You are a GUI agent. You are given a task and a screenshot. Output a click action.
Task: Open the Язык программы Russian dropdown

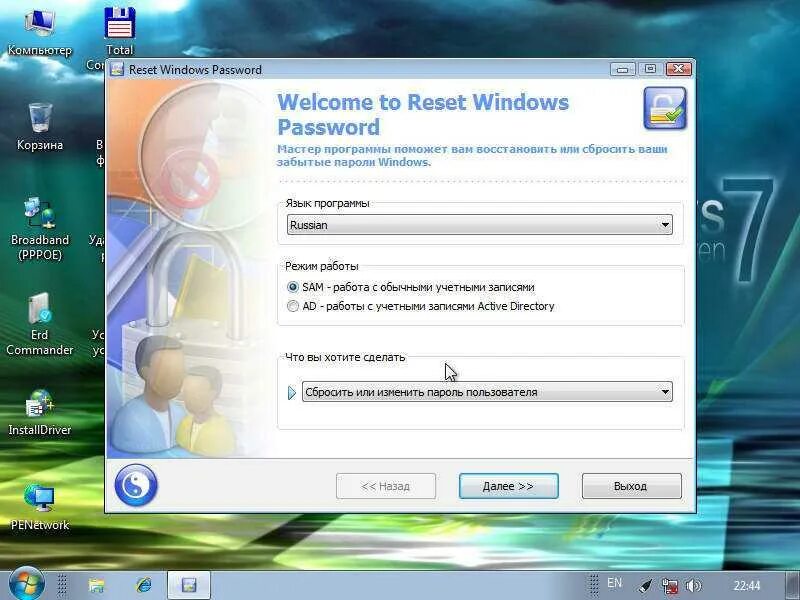(x=480, y=225)
